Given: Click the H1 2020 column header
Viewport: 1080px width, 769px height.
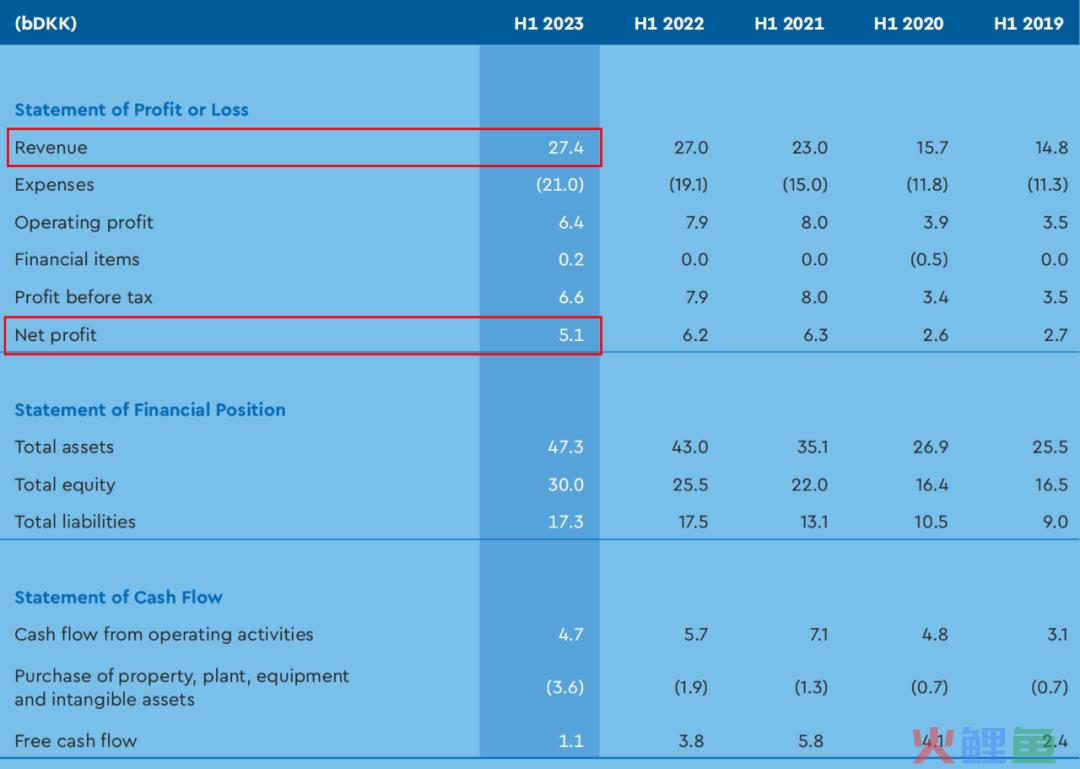Looking at the screenshot, I should tap(908, 23).
